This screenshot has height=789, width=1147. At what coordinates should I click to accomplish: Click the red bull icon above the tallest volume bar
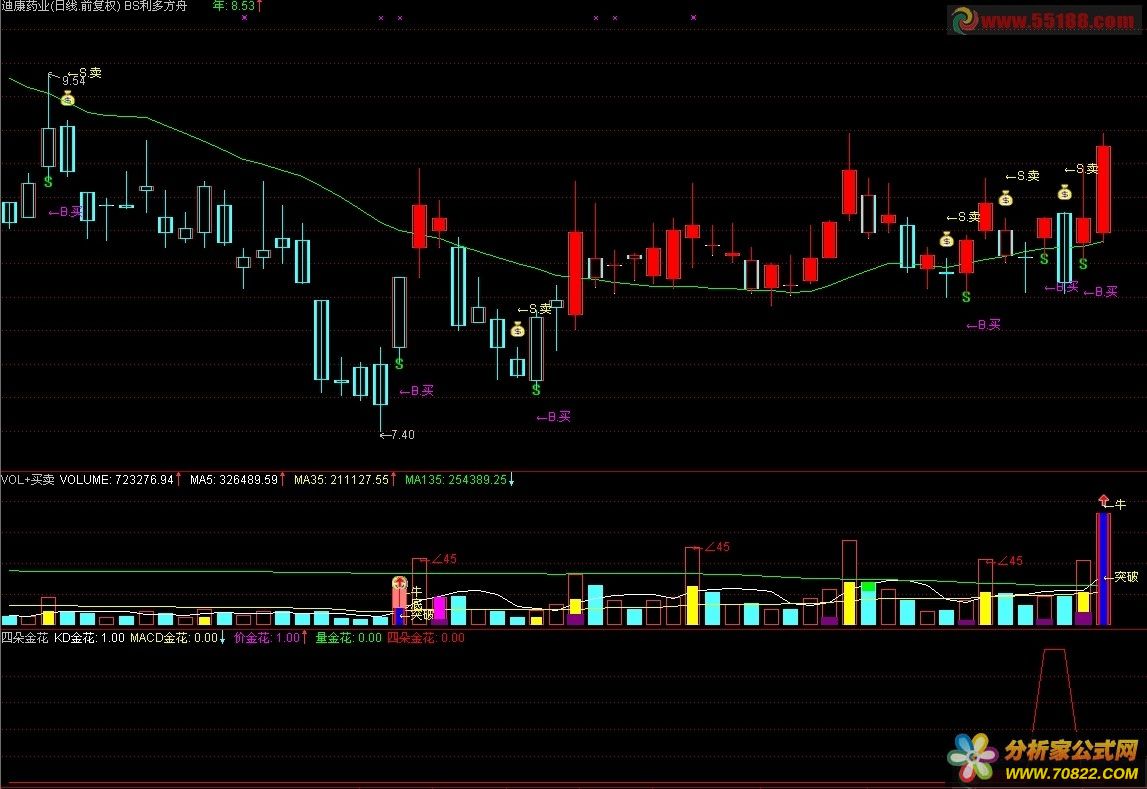1103,501
